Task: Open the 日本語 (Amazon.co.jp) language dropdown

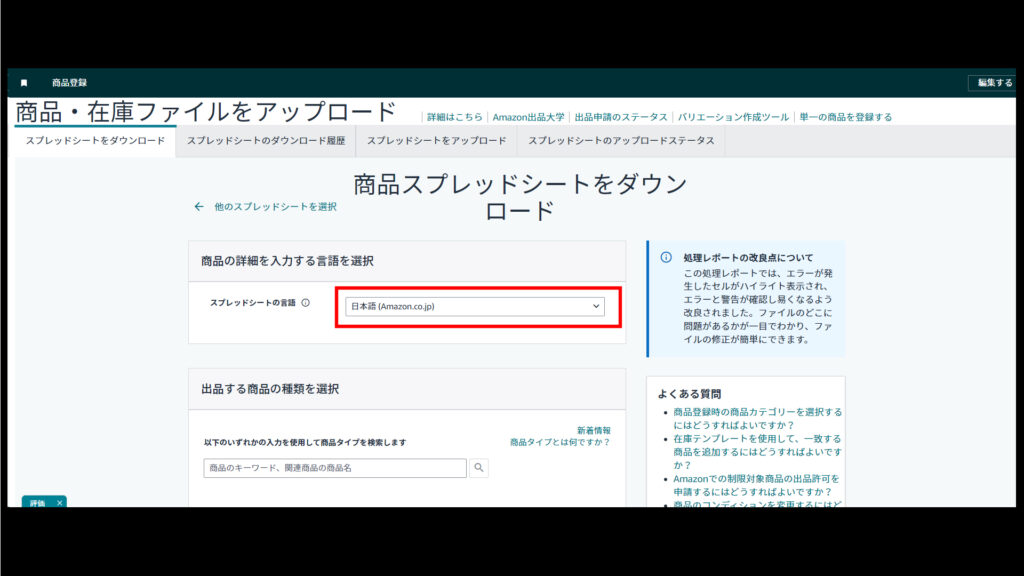Action: (x=475, y=306)
